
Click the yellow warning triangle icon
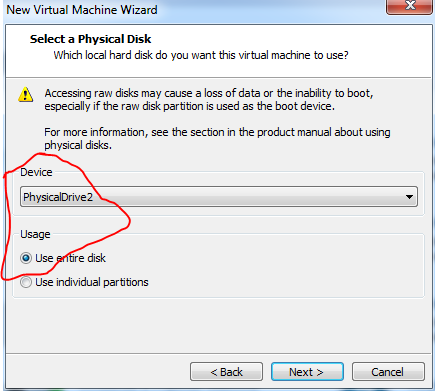coord(25,94)
